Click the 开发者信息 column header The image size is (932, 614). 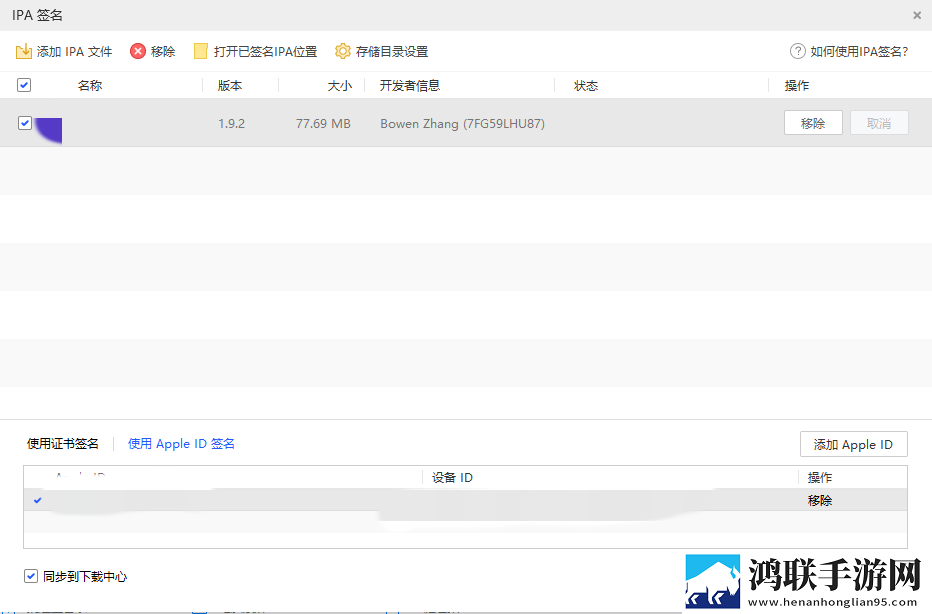tap(410, 86)
